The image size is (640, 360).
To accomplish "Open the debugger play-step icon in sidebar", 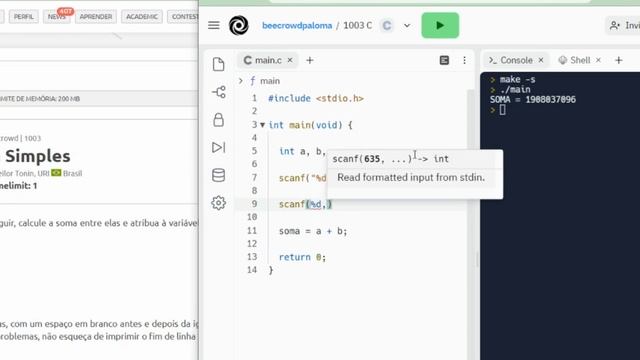I will 218,147.
